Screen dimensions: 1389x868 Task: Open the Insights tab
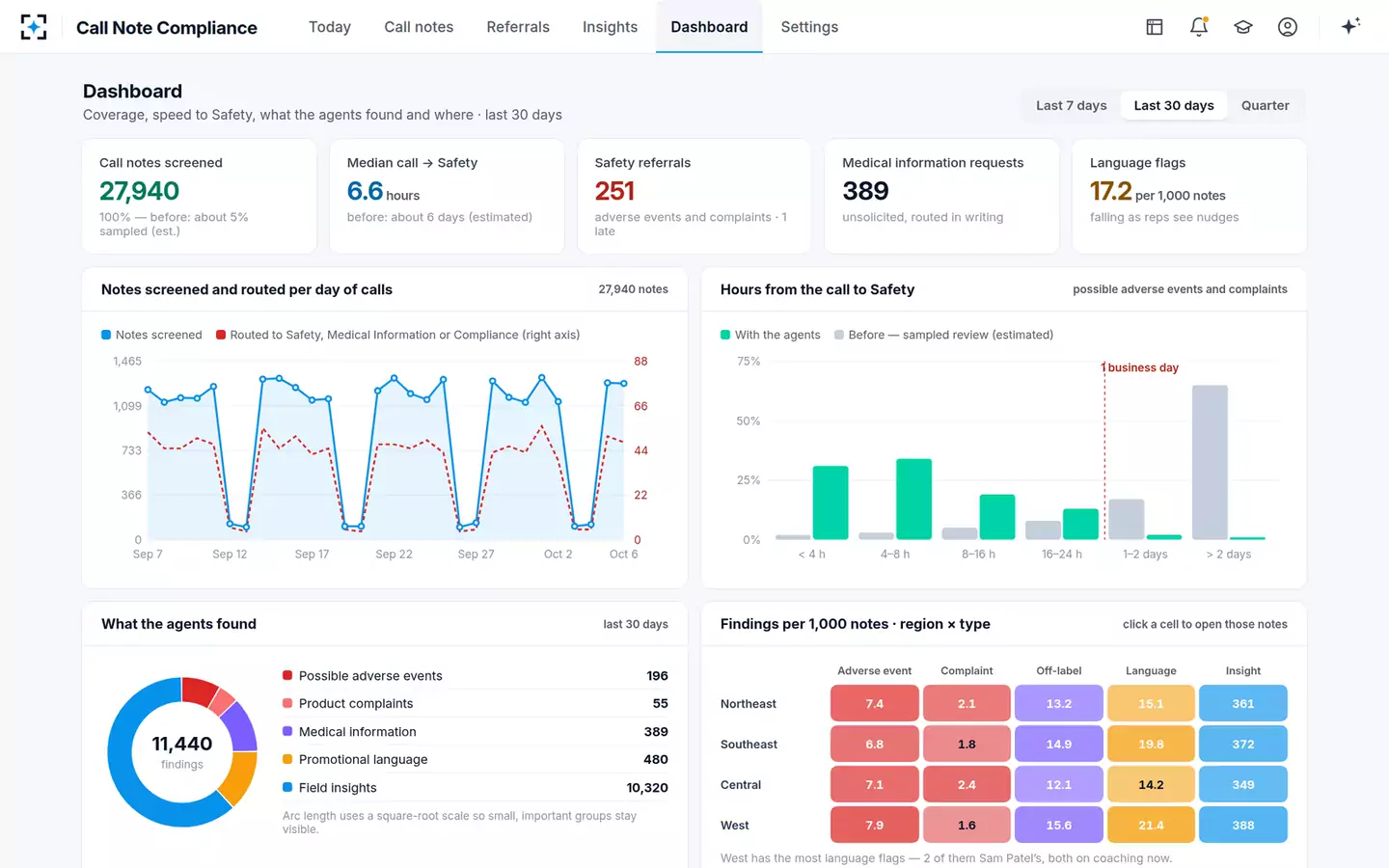click(610, 27)
